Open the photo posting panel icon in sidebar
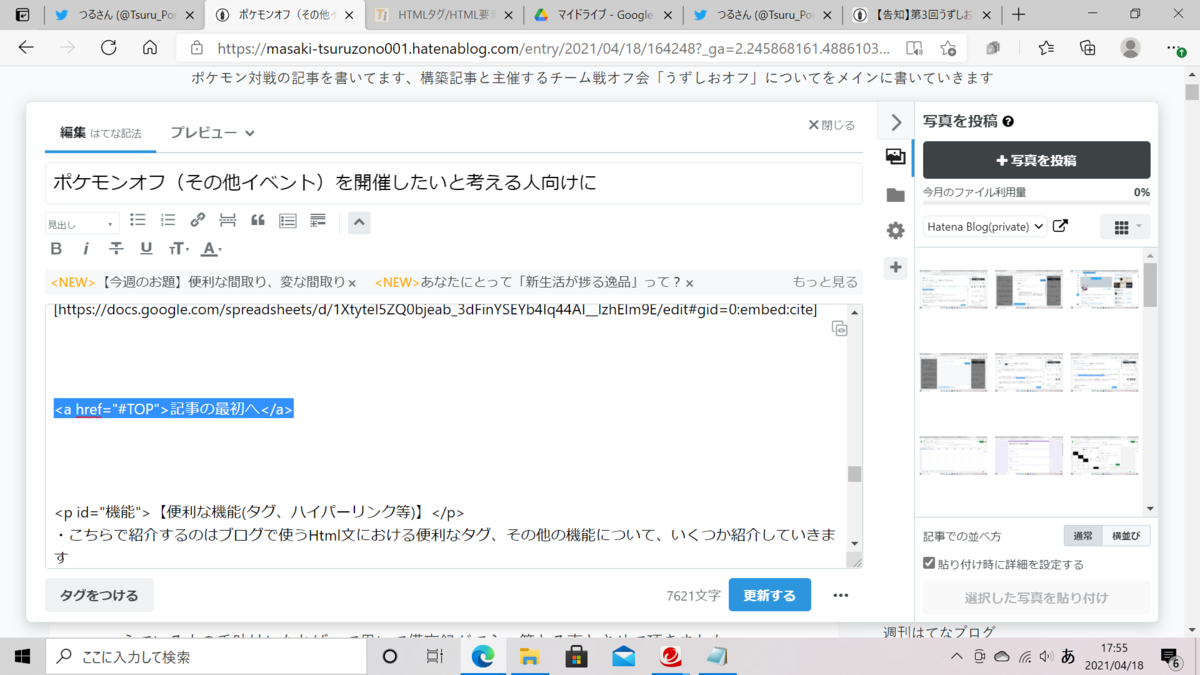This screenshot has width=1200, height=675. 895,156
